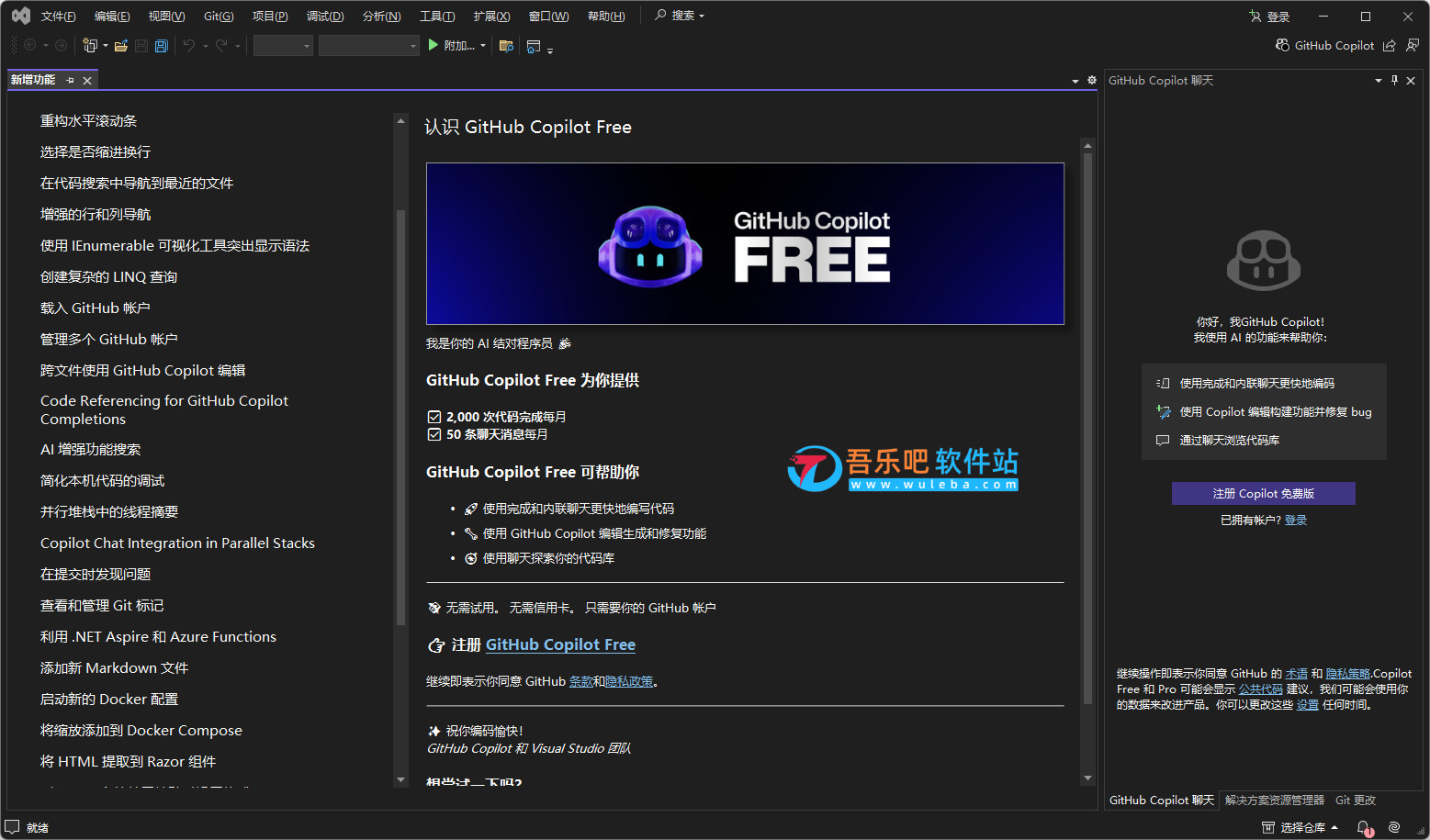Open the 条款 terms link in the article
Screen dimensions: 1430x840
(x=580, y=681)
